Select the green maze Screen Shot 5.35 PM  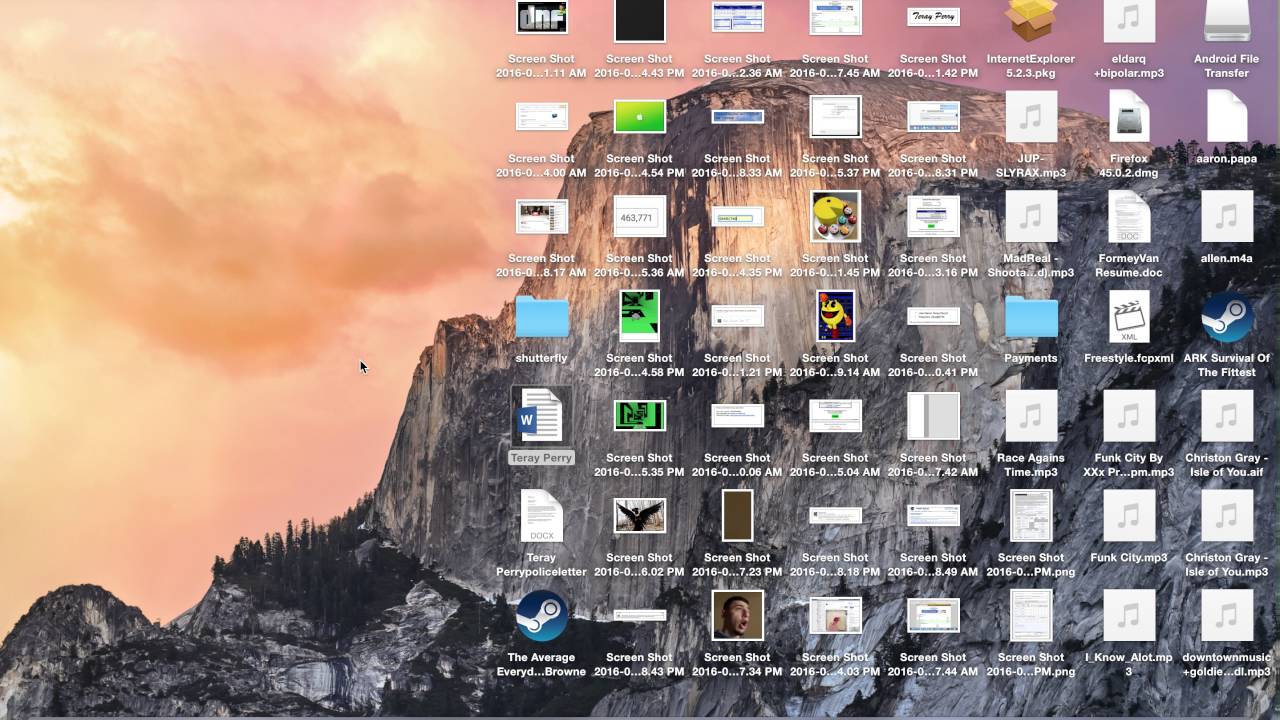640,415
